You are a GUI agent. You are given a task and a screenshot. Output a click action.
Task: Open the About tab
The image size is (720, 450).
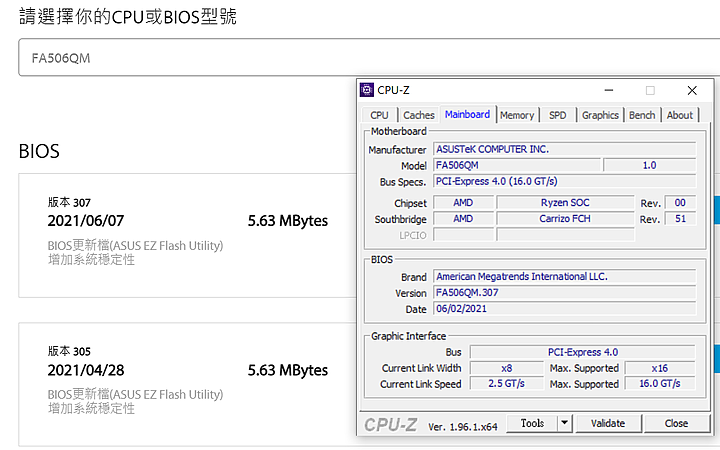point(680,115)
